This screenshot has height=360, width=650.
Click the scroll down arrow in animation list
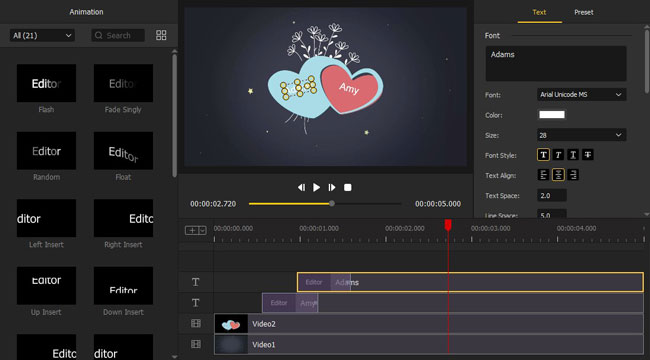pyautogui.click(x=175, y=357)
